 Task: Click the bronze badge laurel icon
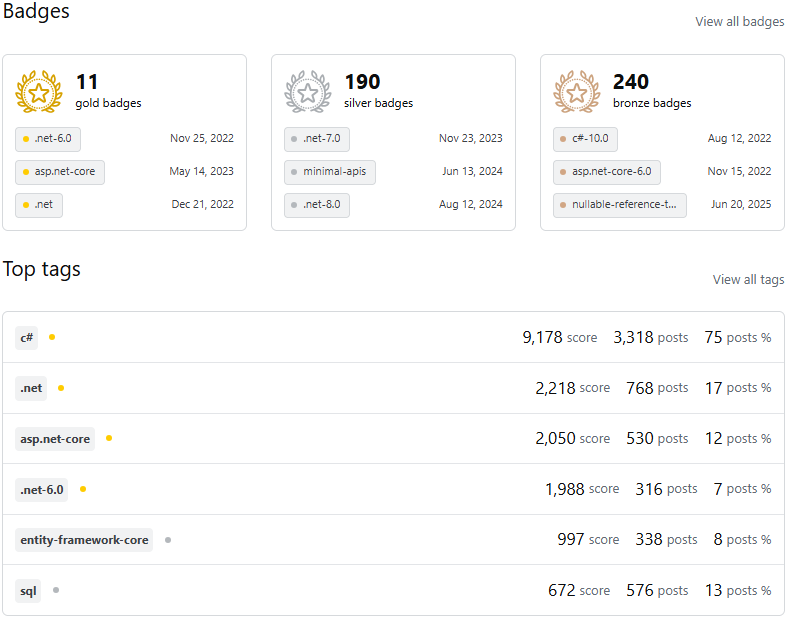(577, 91)
